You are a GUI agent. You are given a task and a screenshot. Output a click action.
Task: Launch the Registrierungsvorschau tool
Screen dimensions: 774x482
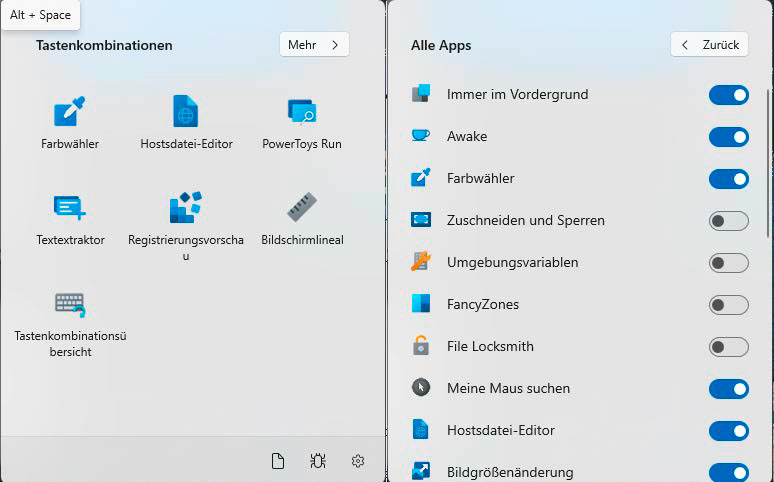click(x=186, y=226)
